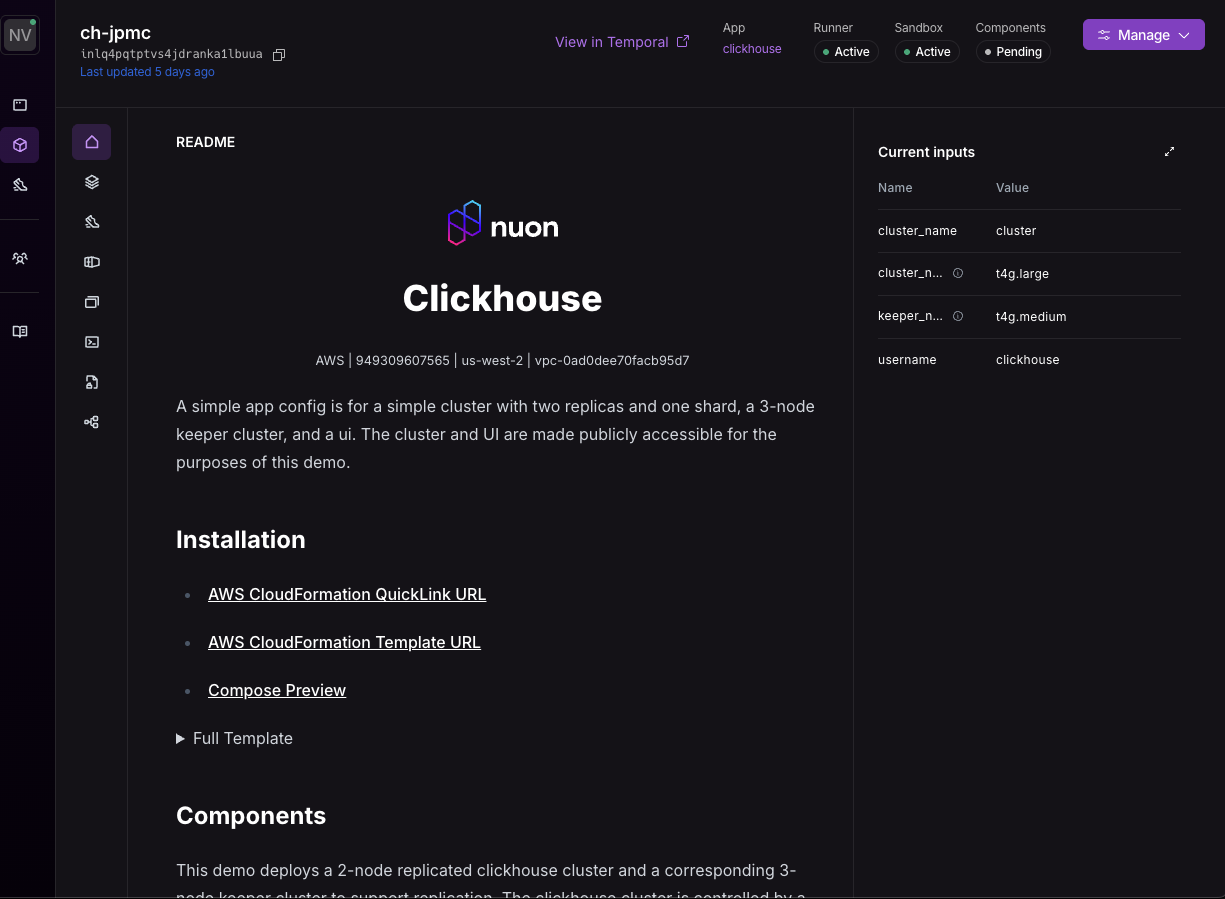Click the 'Last updated 5 days ago' text
1225x899 pixels.
pyautogui.click(x=147, y=72)
